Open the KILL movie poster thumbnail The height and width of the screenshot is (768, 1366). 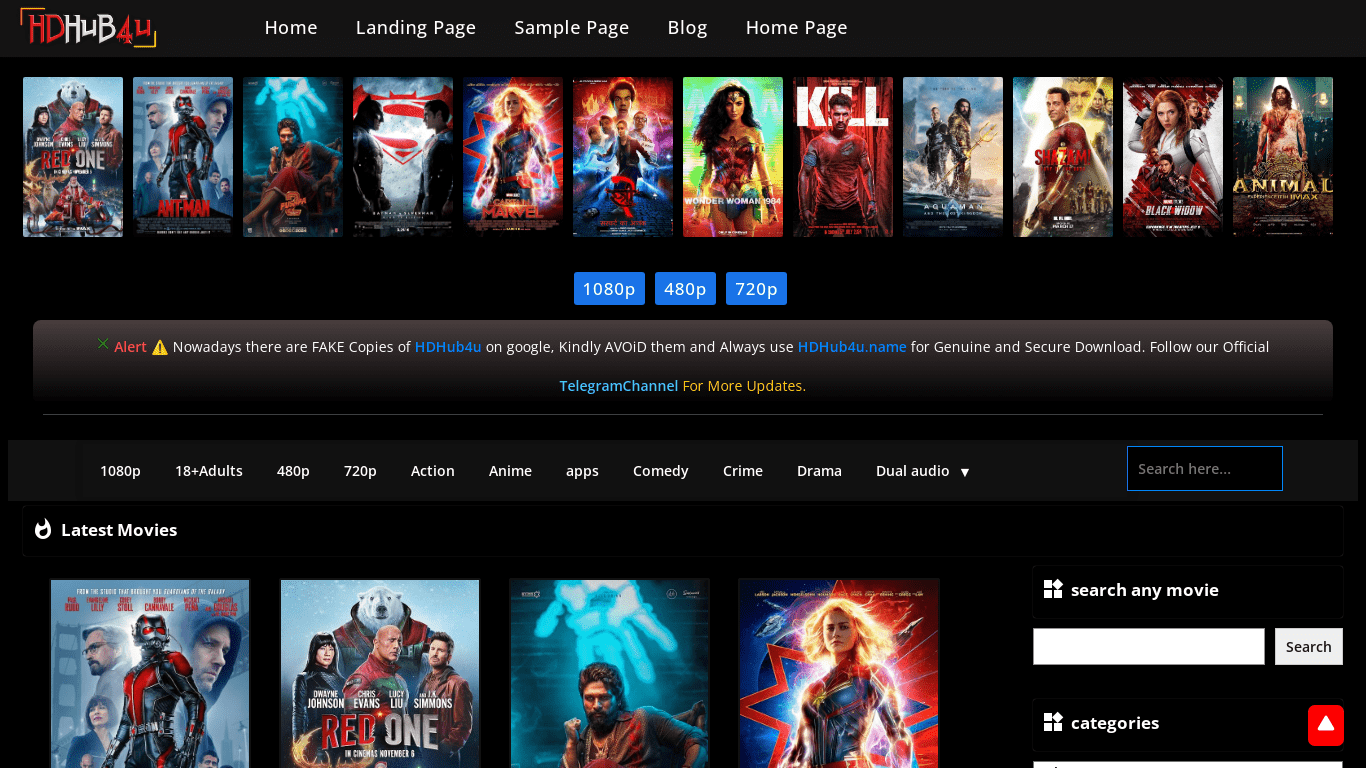point(843,157)
